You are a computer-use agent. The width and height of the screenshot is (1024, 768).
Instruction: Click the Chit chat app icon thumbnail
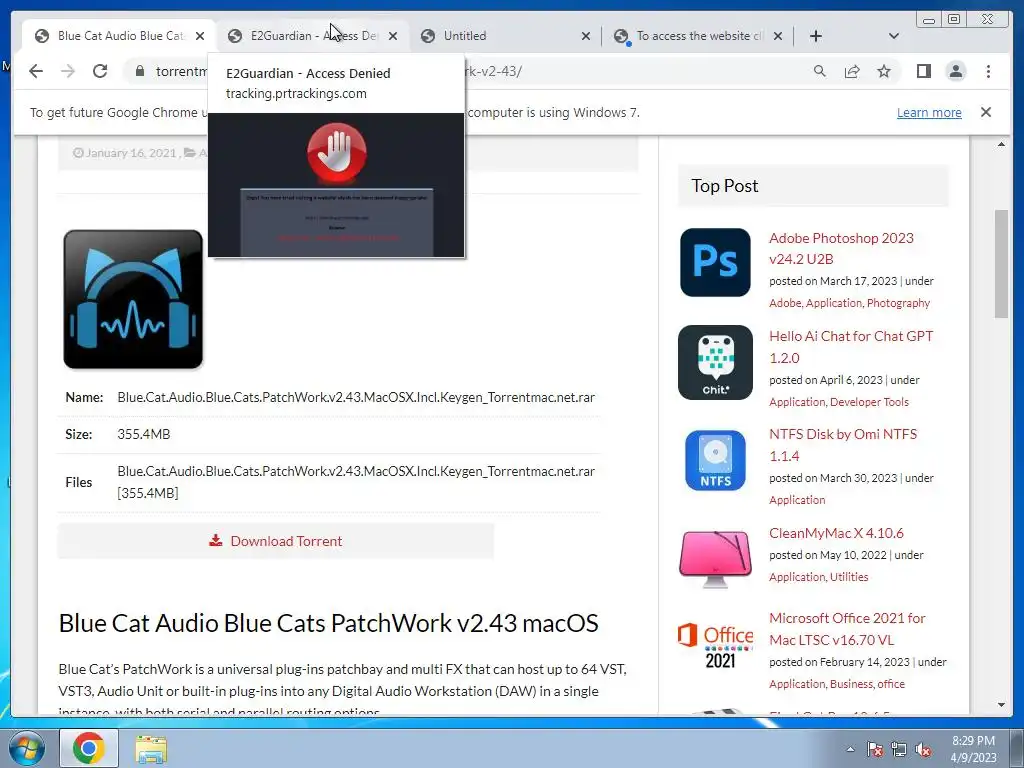point(715,362)
